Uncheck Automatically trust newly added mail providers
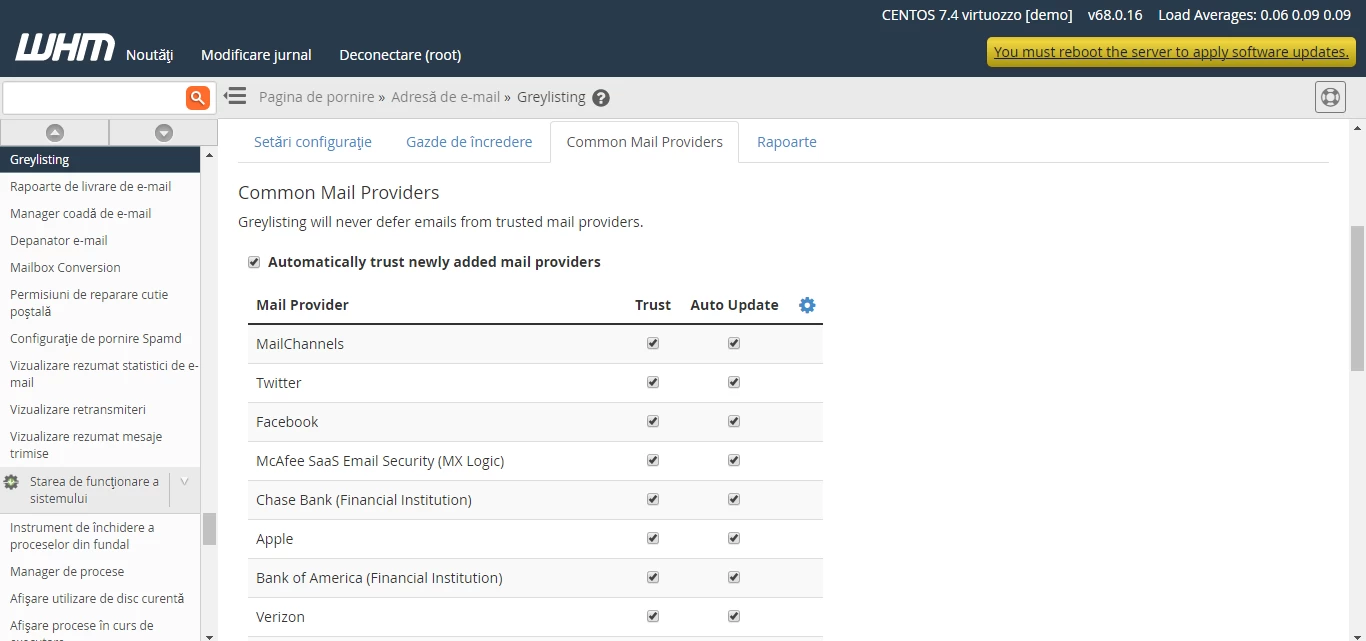 [x=254, y=262]
